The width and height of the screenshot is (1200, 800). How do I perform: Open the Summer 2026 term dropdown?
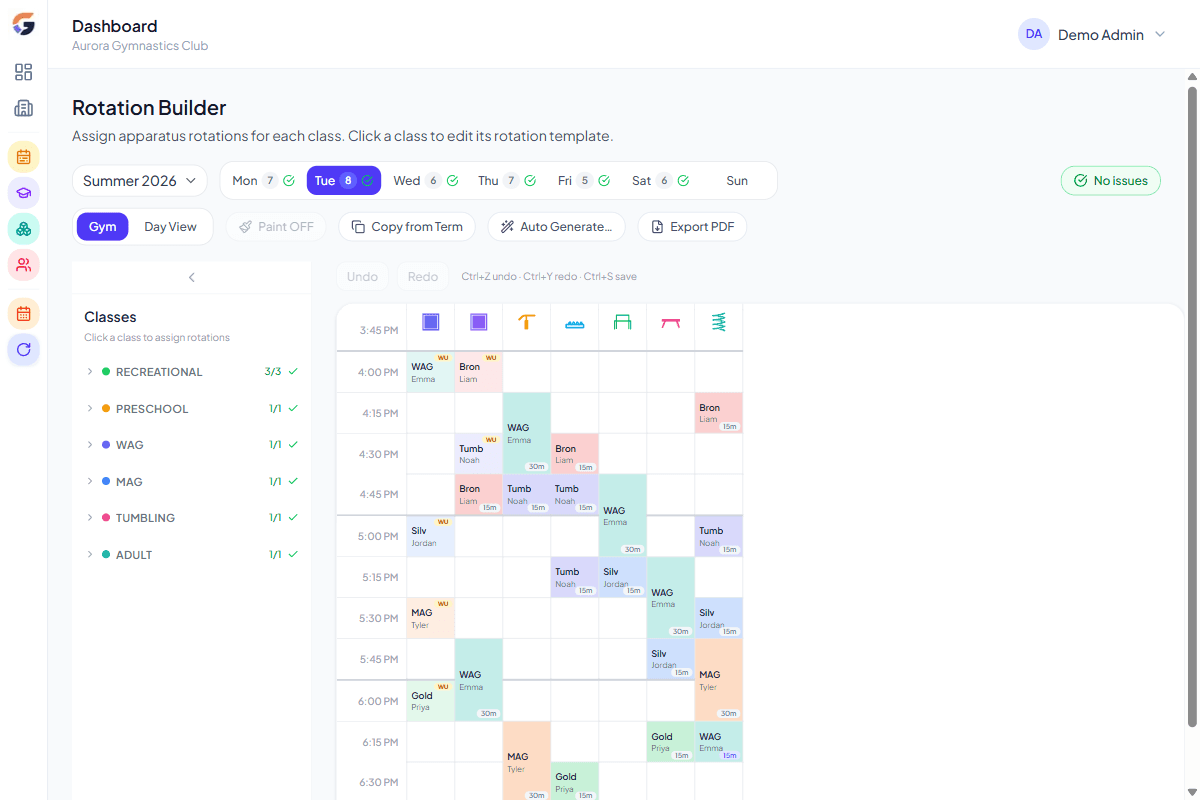tap(139, 181)
